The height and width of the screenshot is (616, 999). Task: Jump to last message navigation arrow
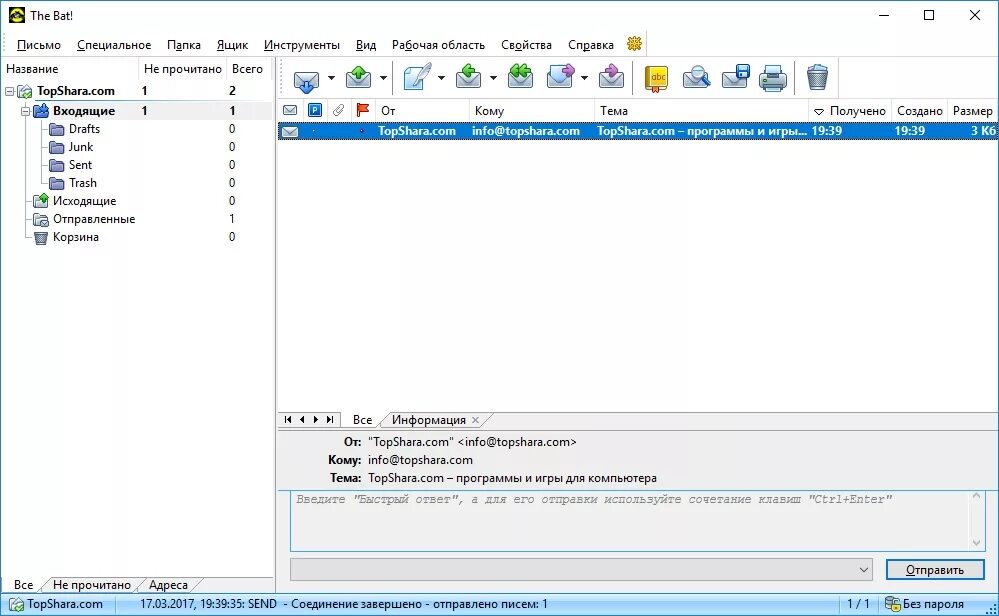click(x=330, y=419)
